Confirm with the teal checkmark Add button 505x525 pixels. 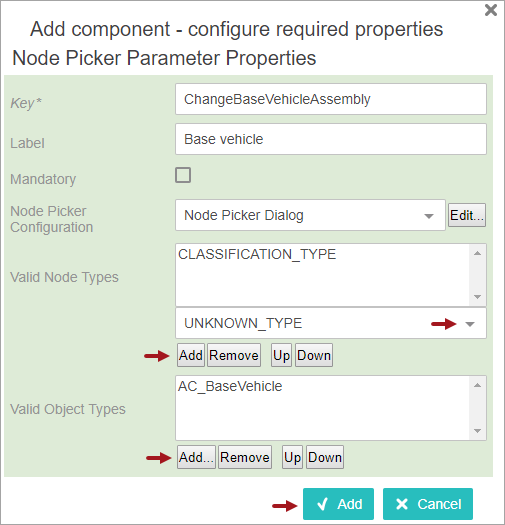point(338,504)
